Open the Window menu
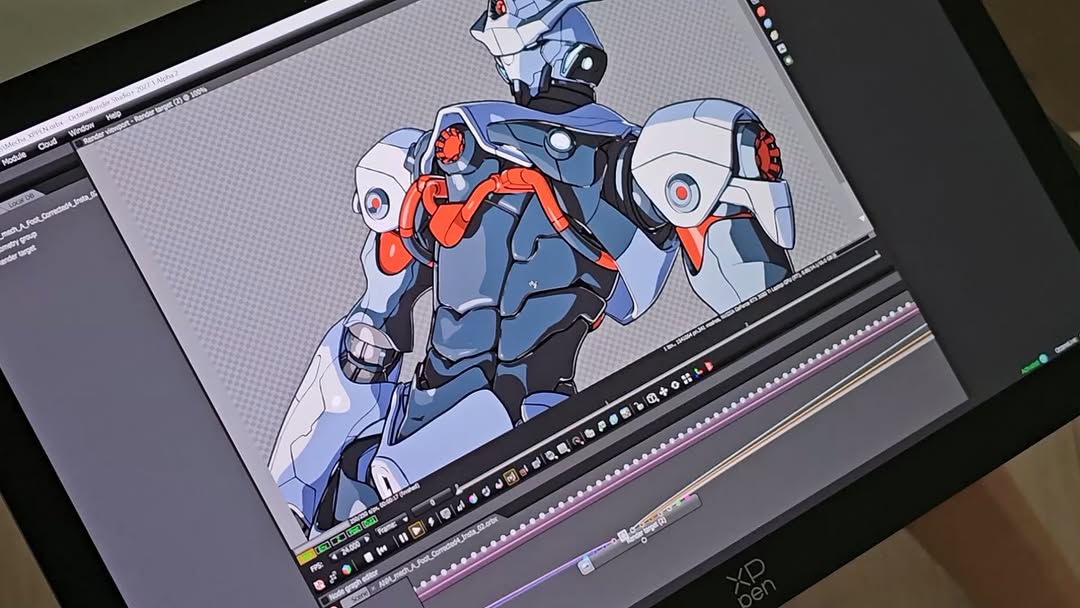The height and width of the screenshot is (608, 1080). pos(81,129)
